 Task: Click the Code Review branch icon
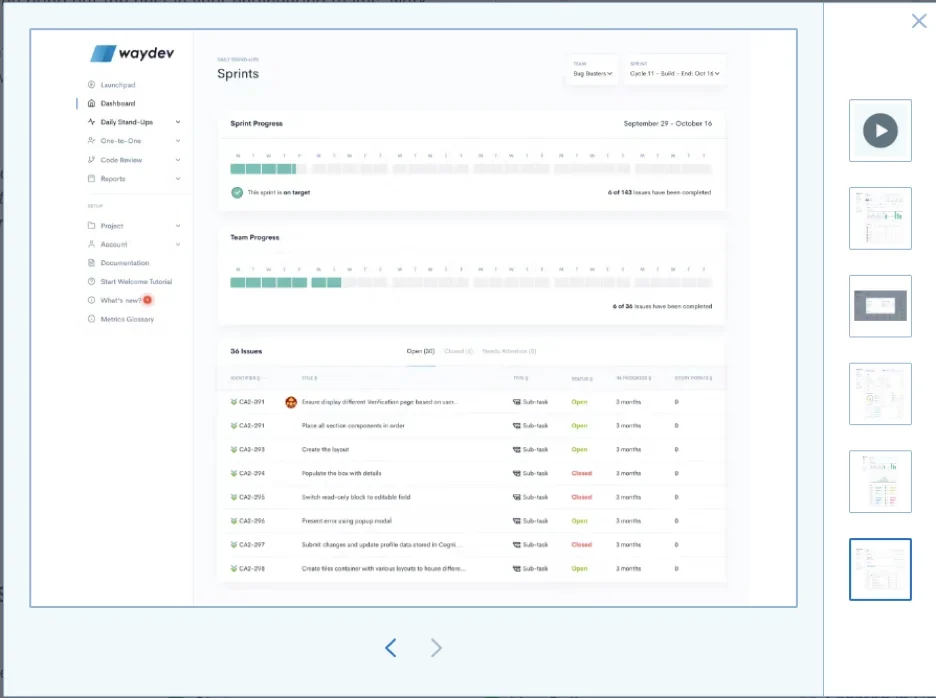tap(91, 160)
